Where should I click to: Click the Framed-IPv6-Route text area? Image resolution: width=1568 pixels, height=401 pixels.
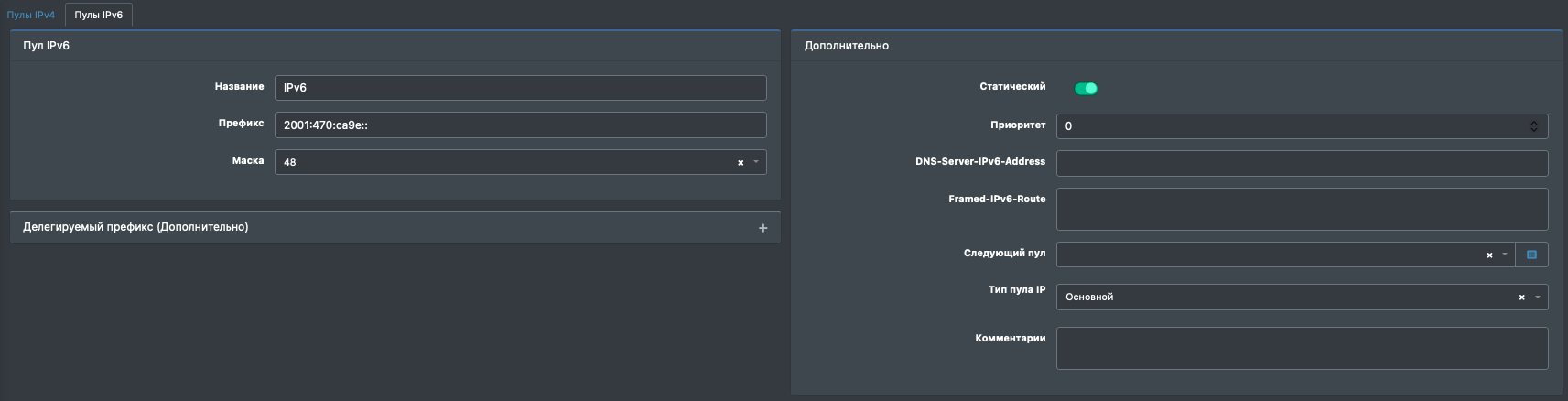[x=1302, y=209]
